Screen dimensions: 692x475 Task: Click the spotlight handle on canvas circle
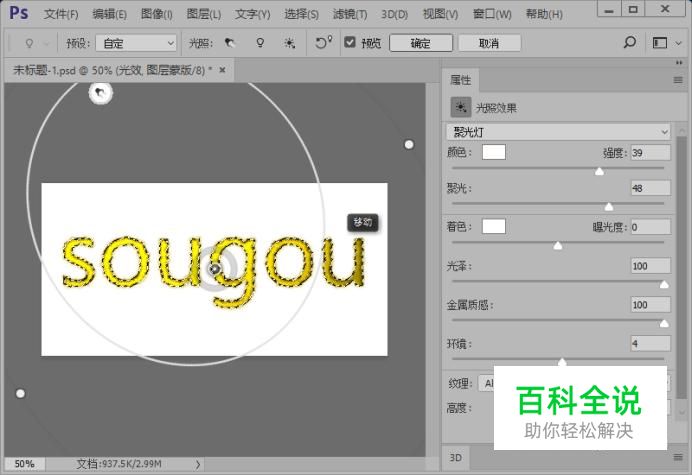(101, 93)
